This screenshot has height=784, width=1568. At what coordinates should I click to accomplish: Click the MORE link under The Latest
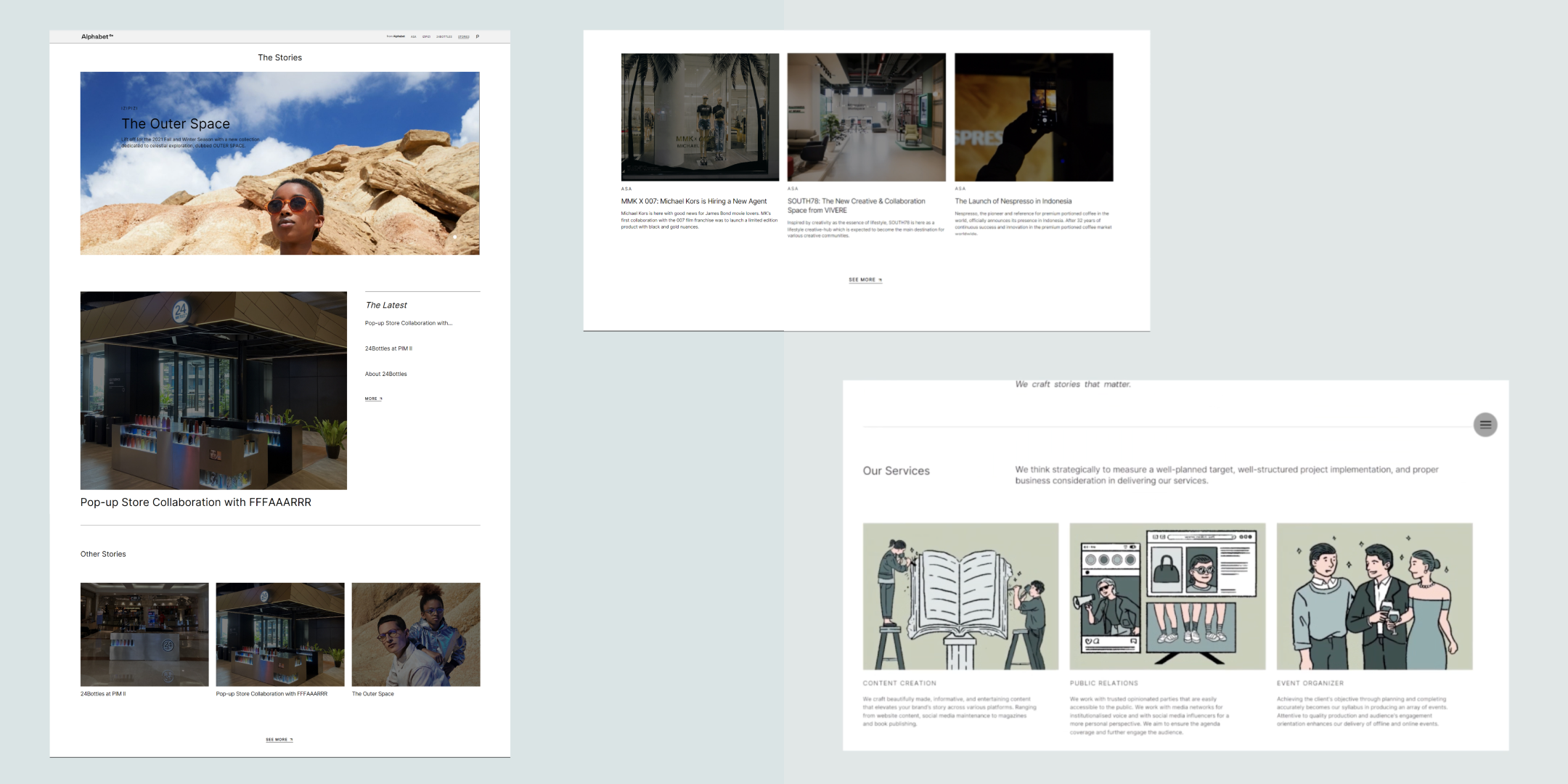pyautogui.click(x=373, y=399)
